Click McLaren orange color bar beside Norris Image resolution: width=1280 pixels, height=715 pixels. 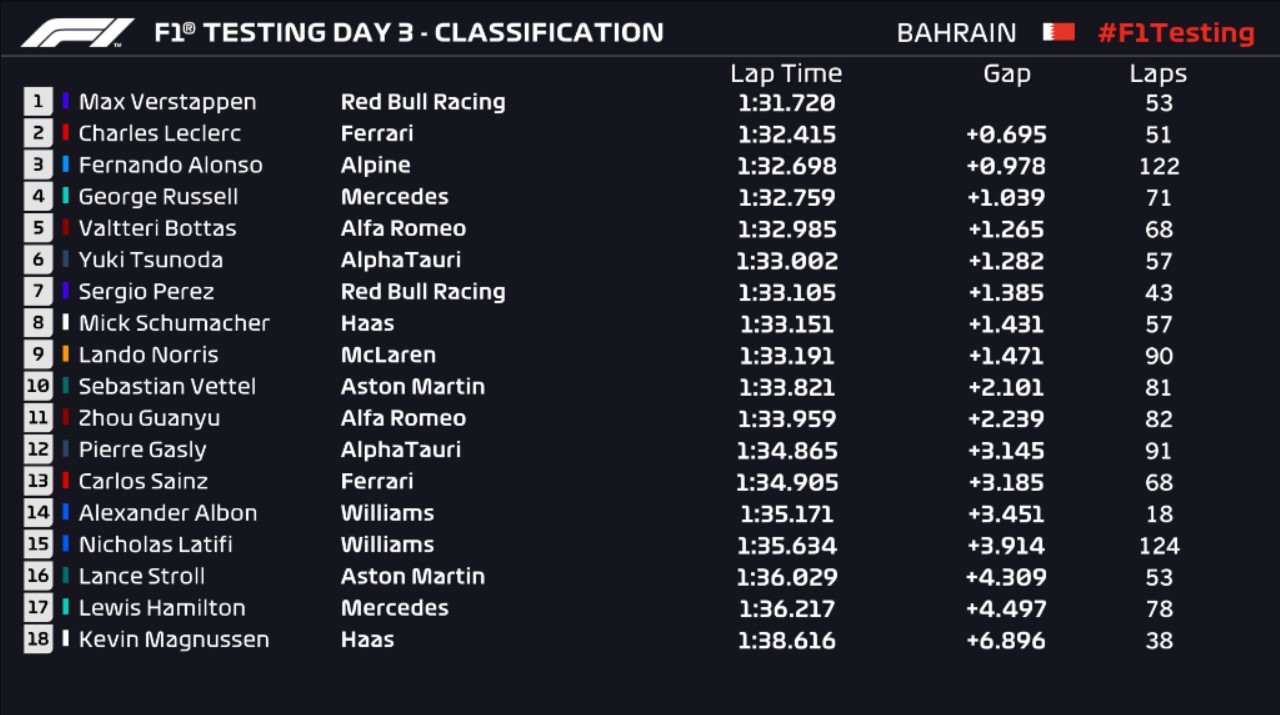(x=66, y=354)
